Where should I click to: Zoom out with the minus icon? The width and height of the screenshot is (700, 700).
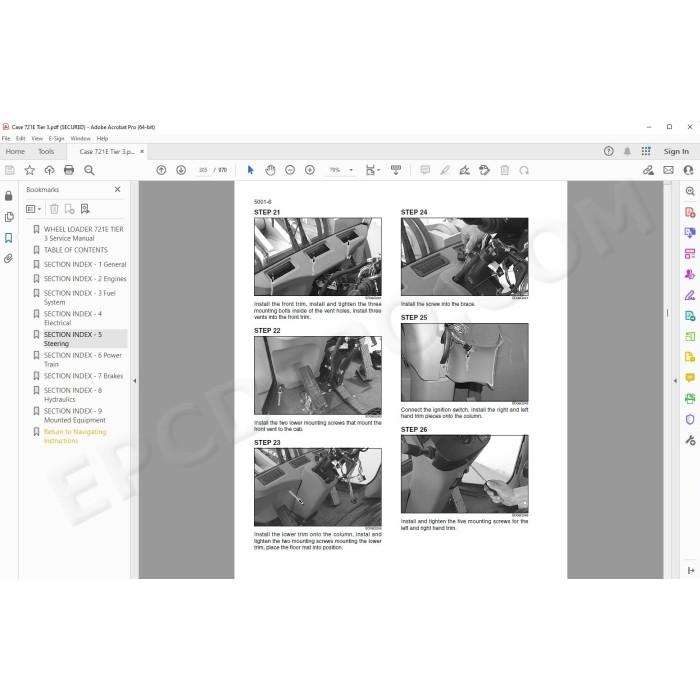coord(290,170)
